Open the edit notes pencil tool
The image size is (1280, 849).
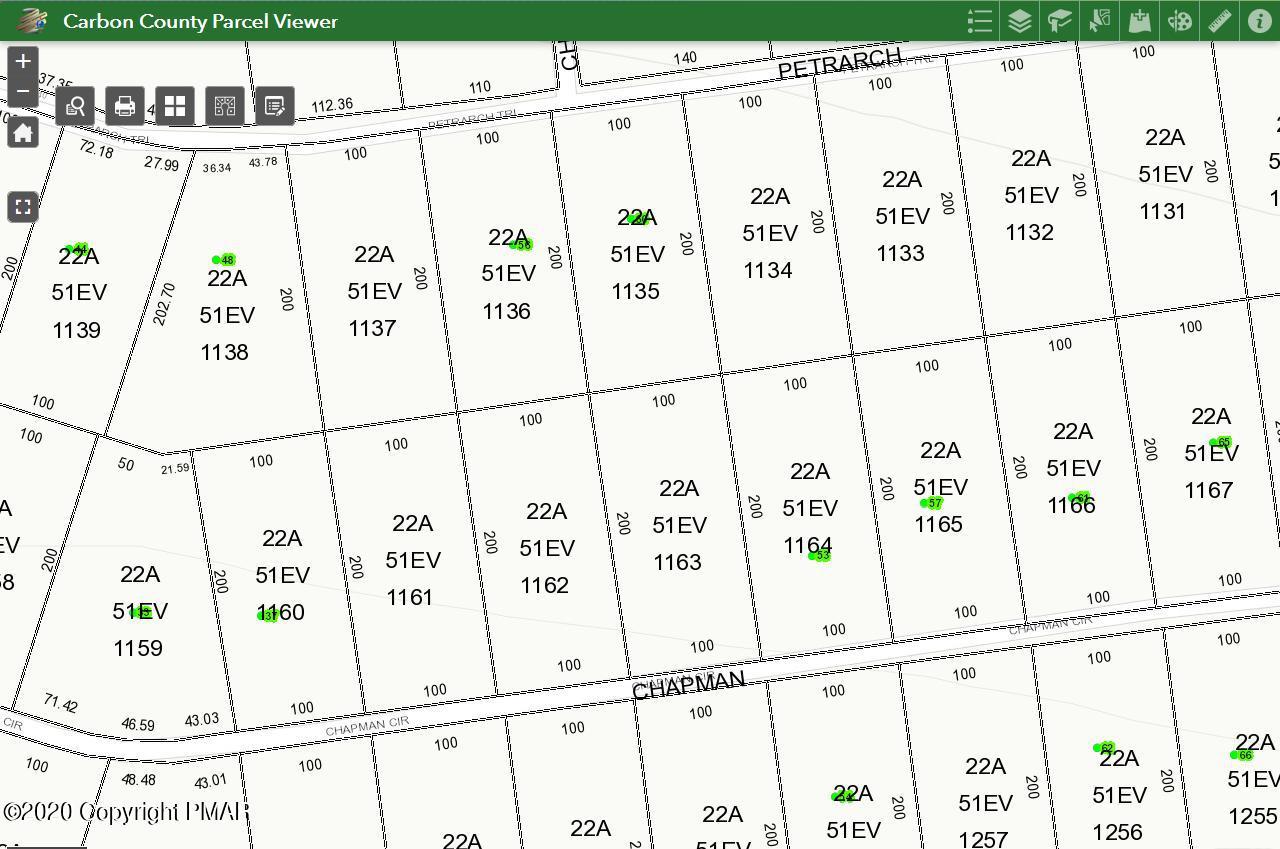[x=275, y=105]
